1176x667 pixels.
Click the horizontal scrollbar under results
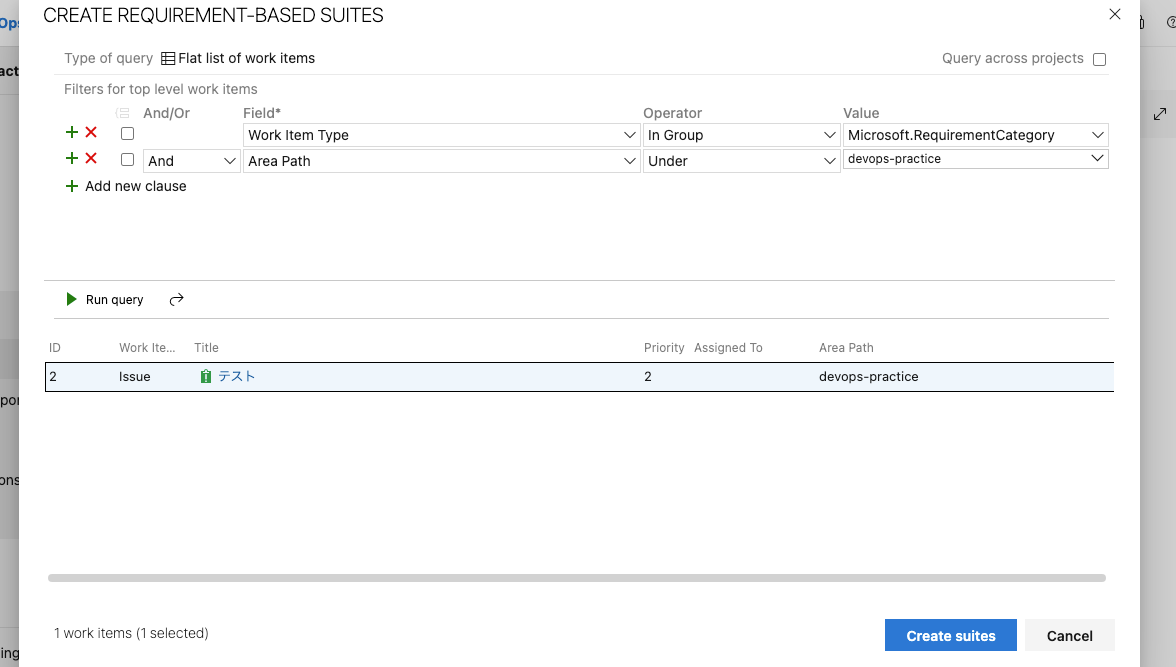576,578
